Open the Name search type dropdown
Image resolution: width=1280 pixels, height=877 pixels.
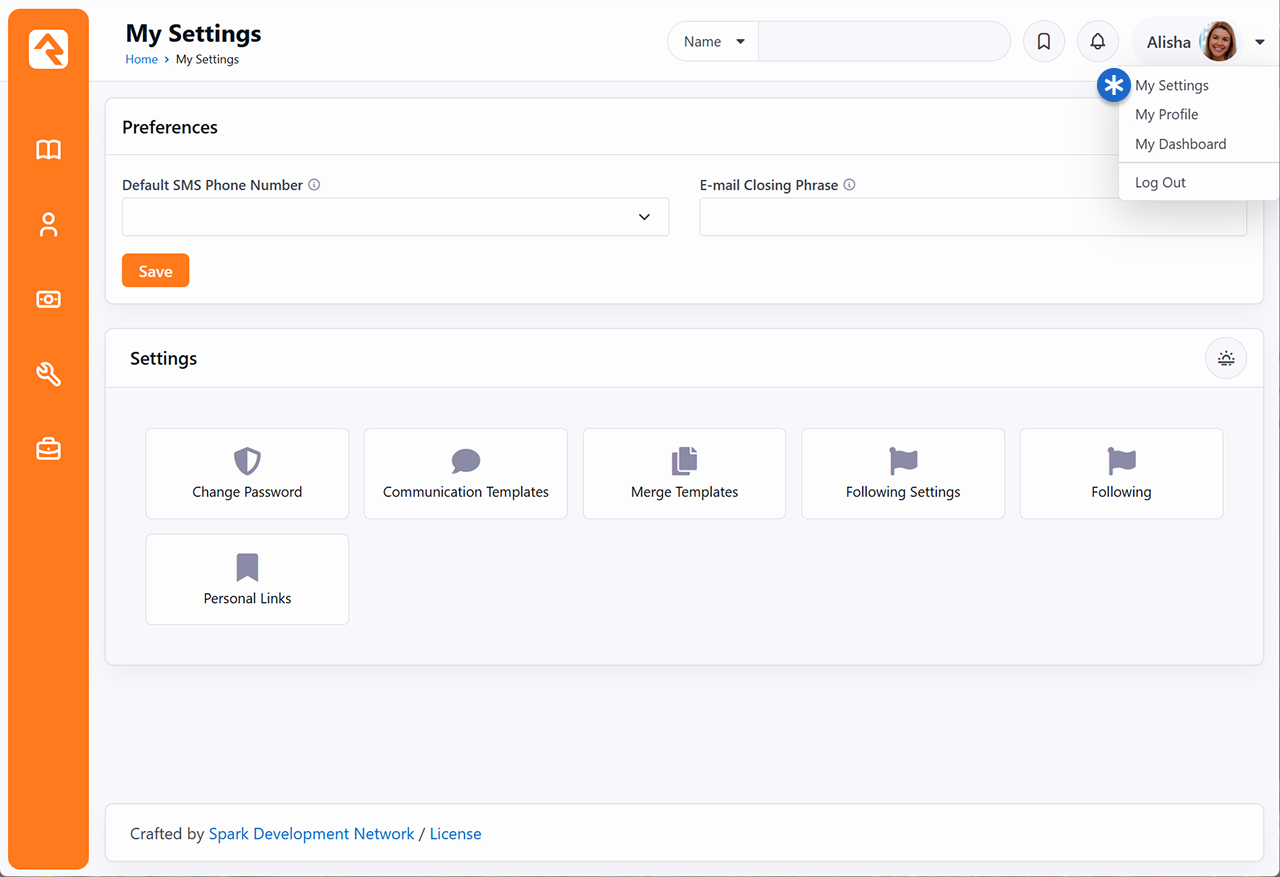pyautogui.click(x=712, y=41)
